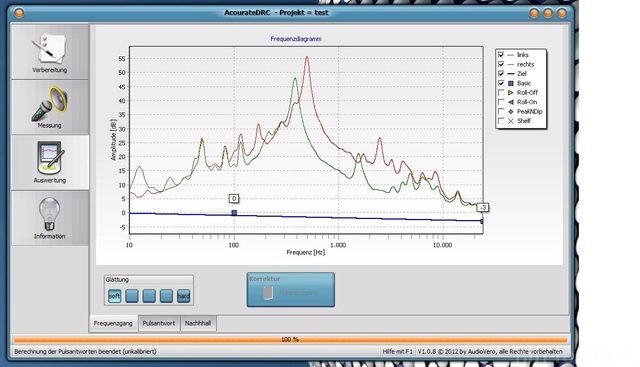Open the Messung microphone section

pos(50,107)
